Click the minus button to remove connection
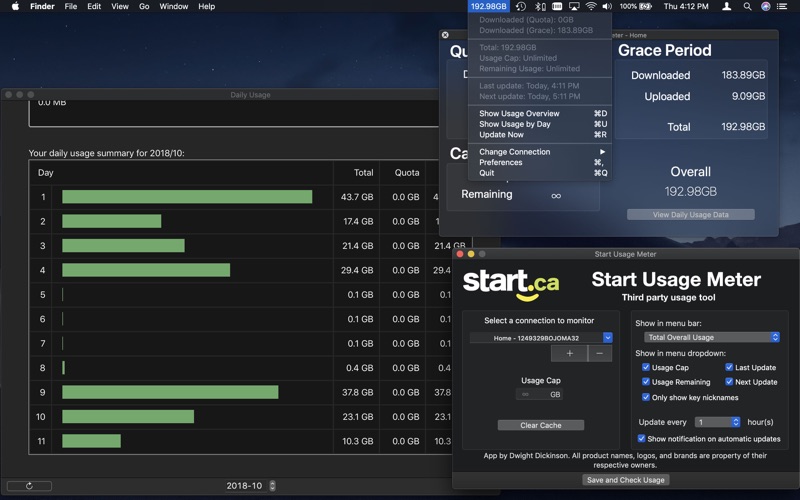 [600, 353]
